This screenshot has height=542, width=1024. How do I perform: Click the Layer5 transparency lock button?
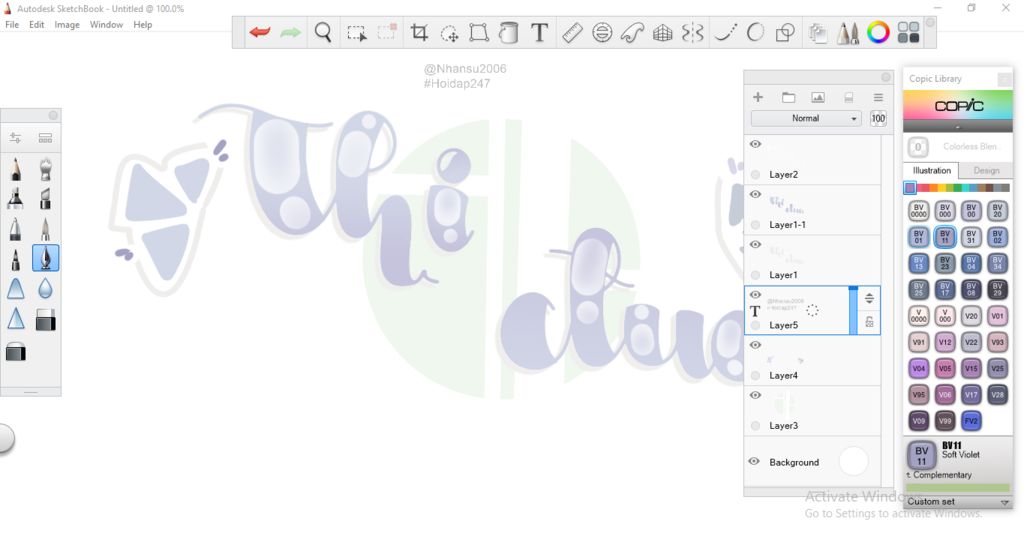point(869,322)
